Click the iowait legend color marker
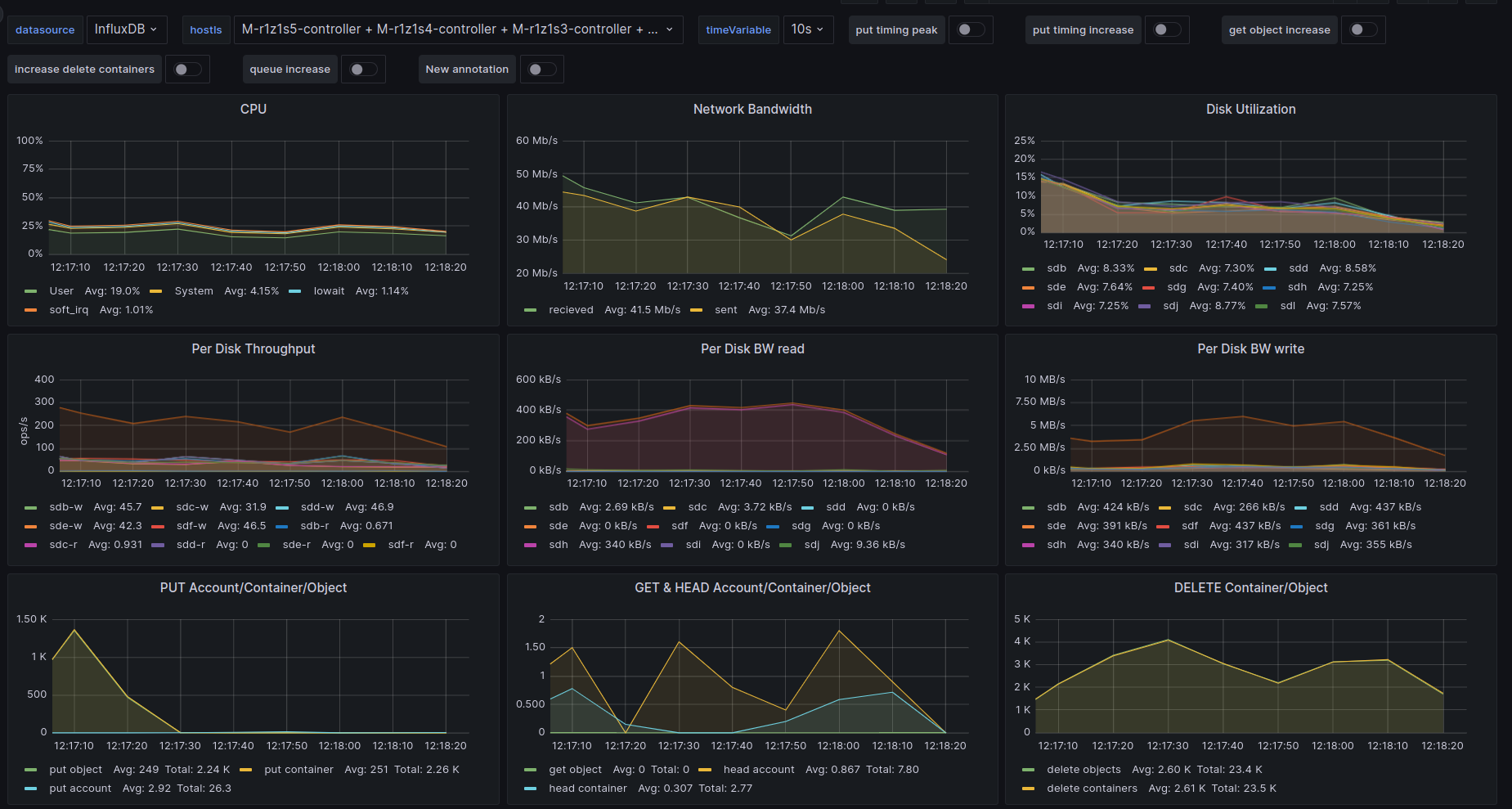This screenshot has width=1512, height=809. click(x=295, y=291)
